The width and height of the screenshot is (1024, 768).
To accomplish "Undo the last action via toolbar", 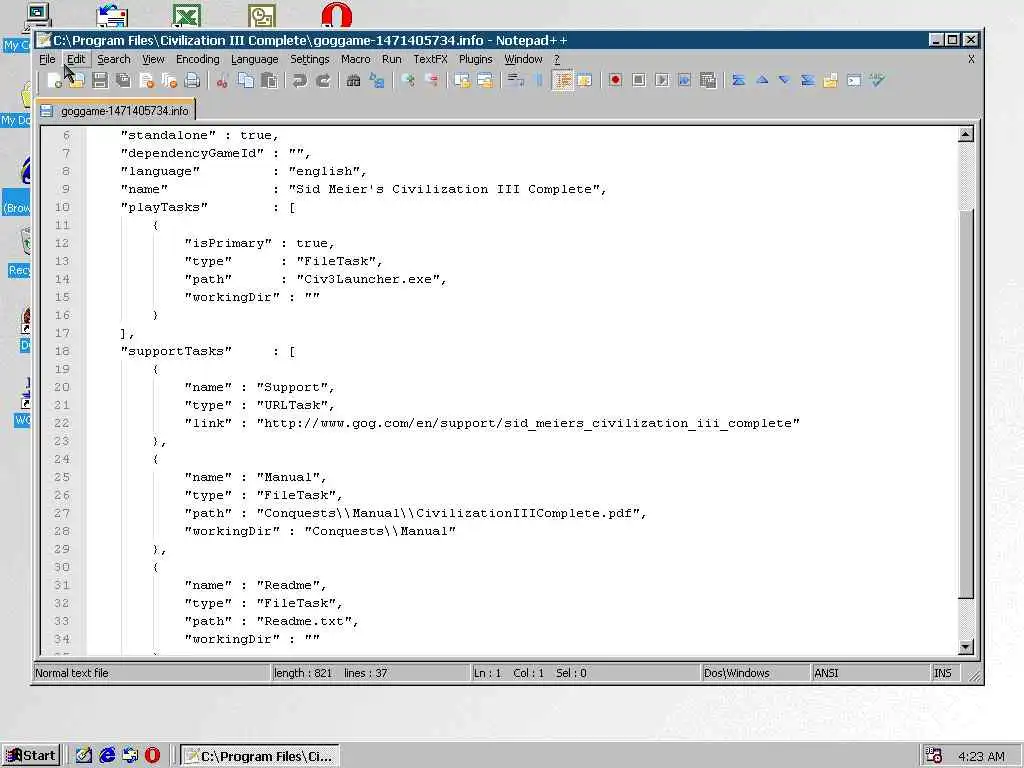I will tap(299, 80).
